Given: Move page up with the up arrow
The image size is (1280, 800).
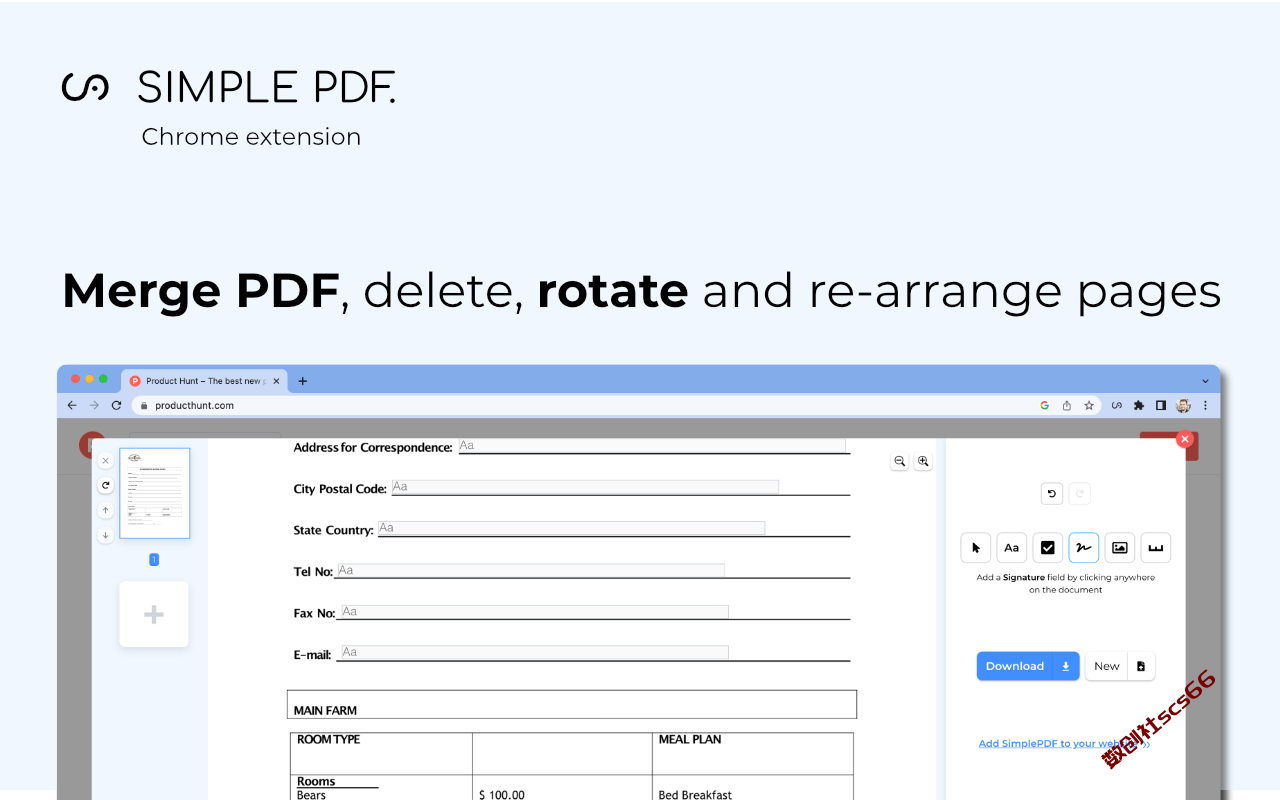Looking at the screenshot, I should click(x=105, y=510).
